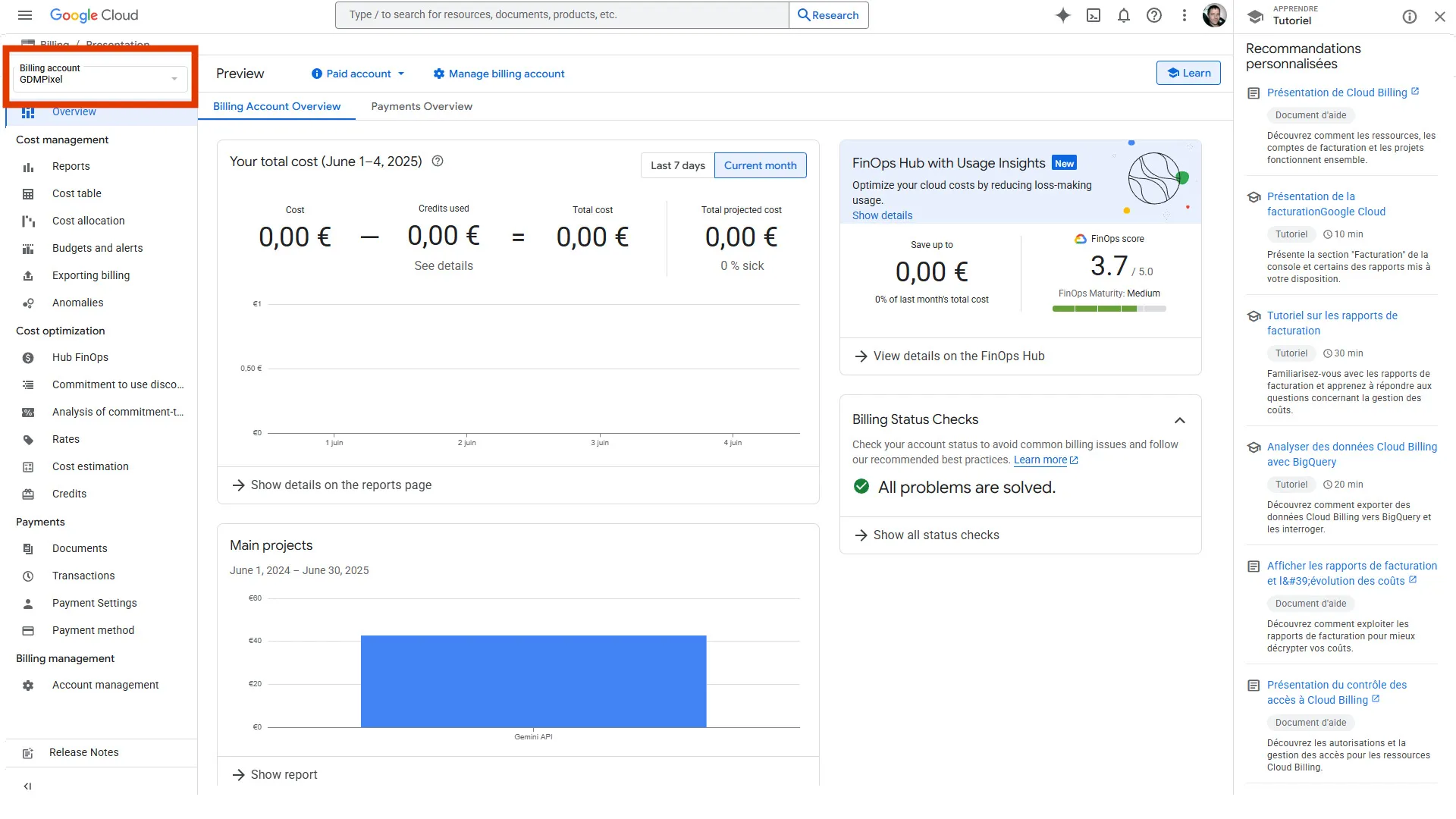Viewport: 1456px width, 819px height.
Task: Click the Anomalies icon
Action: click(28, 303)
